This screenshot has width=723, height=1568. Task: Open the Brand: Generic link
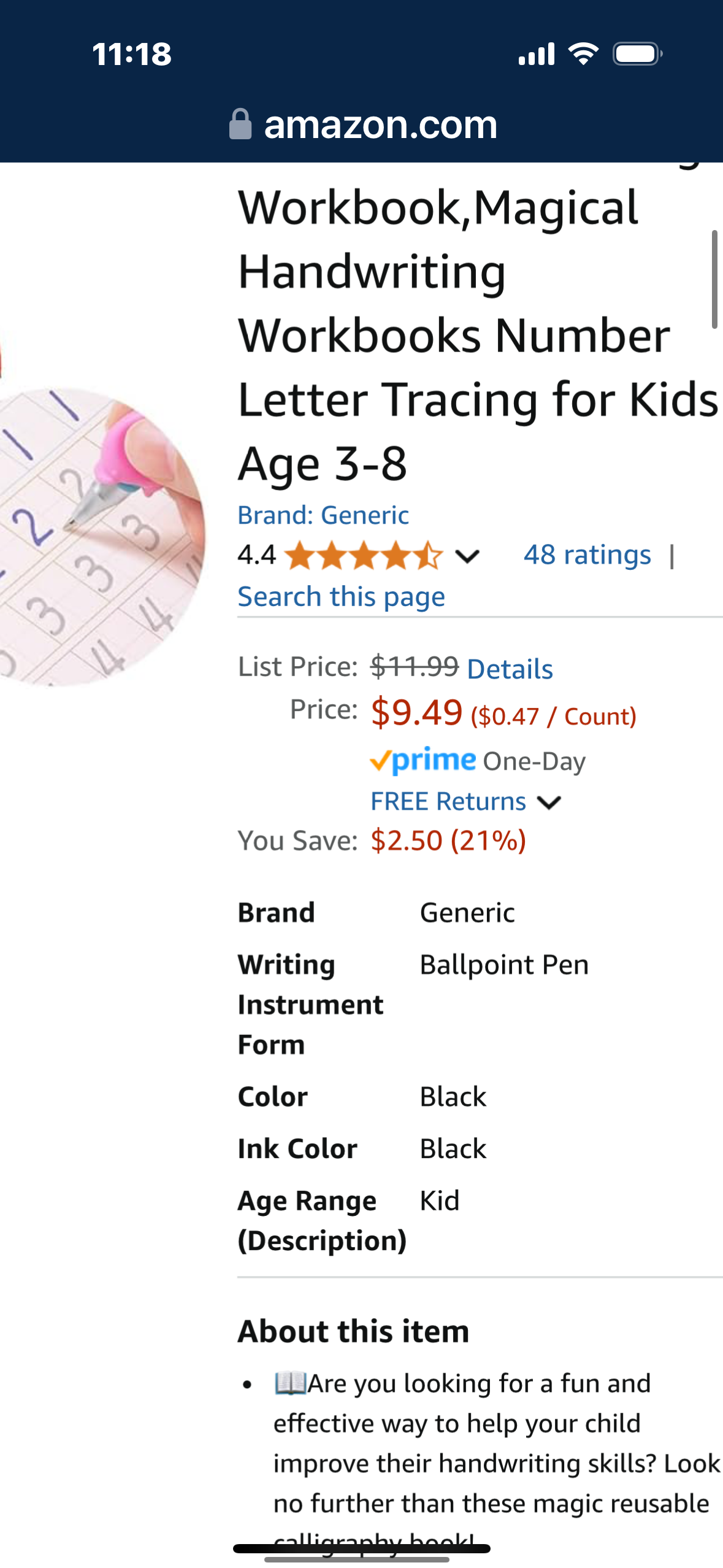coord(323,515)
